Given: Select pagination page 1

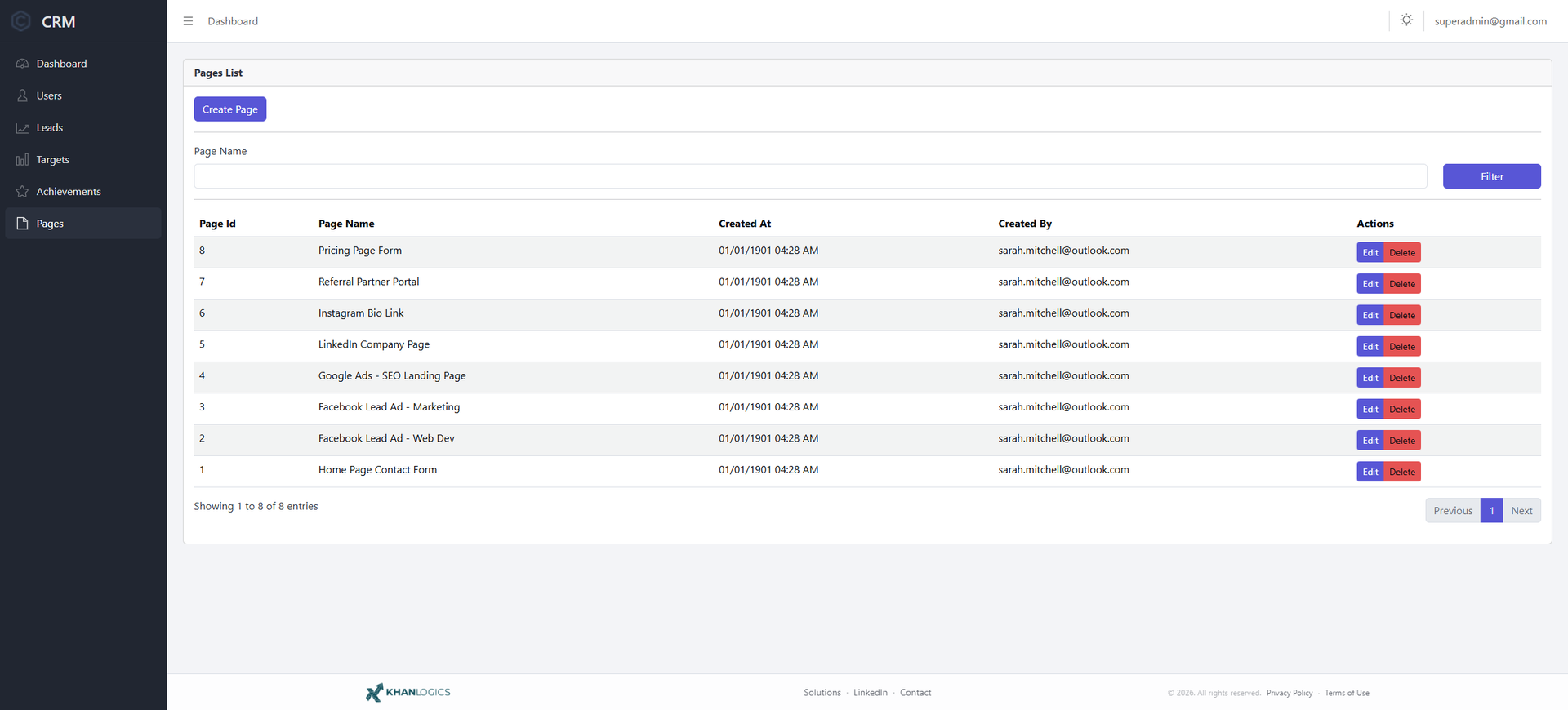Looking at the screenshot, I should point(1491,511).
